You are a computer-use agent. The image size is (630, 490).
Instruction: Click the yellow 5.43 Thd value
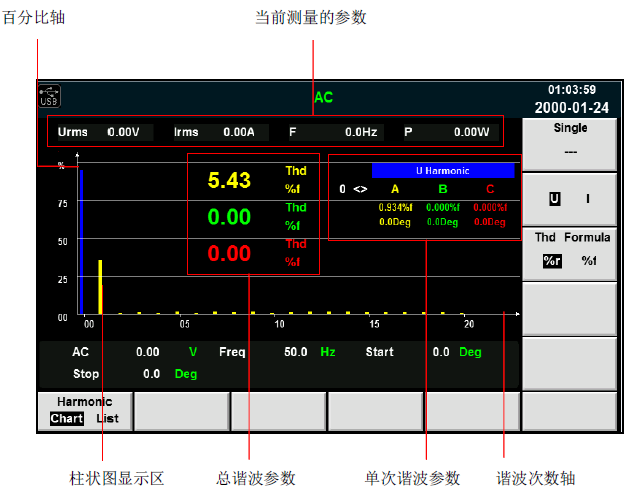pos(229,181)
